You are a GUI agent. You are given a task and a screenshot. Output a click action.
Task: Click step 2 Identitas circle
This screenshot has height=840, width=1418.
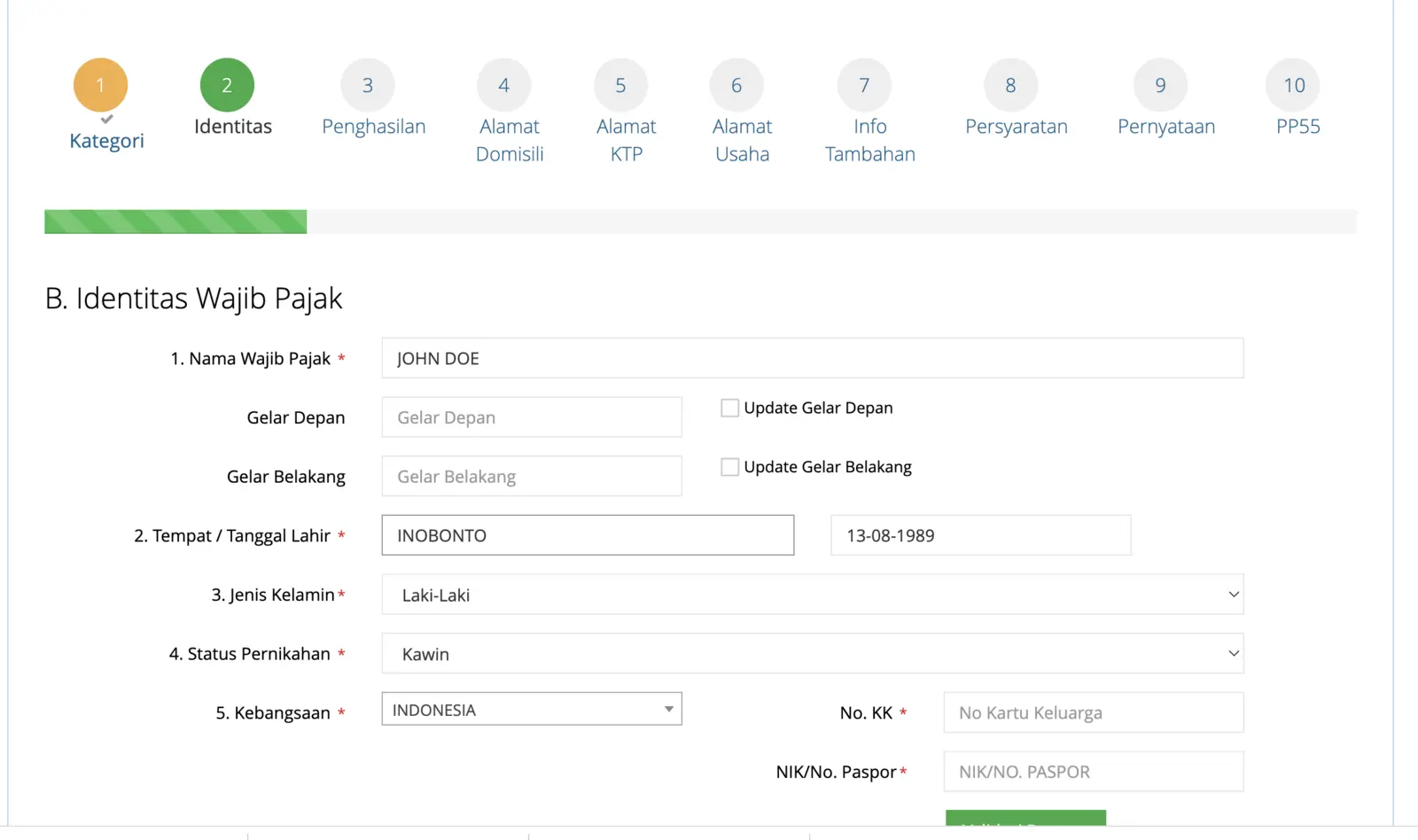point(227,85)
